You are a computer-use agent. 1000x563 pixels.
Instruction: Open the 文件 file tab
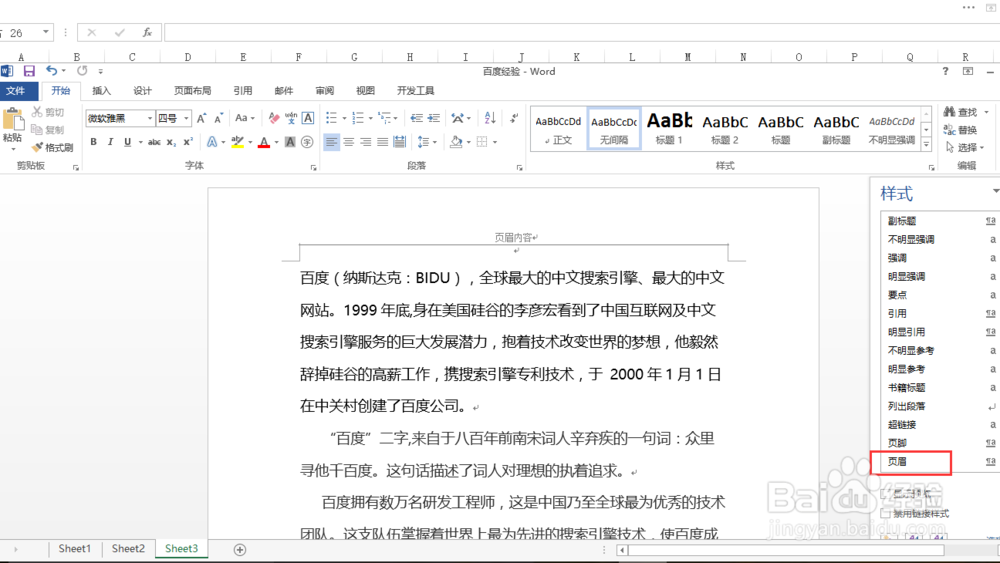click(x=16, y=91)
